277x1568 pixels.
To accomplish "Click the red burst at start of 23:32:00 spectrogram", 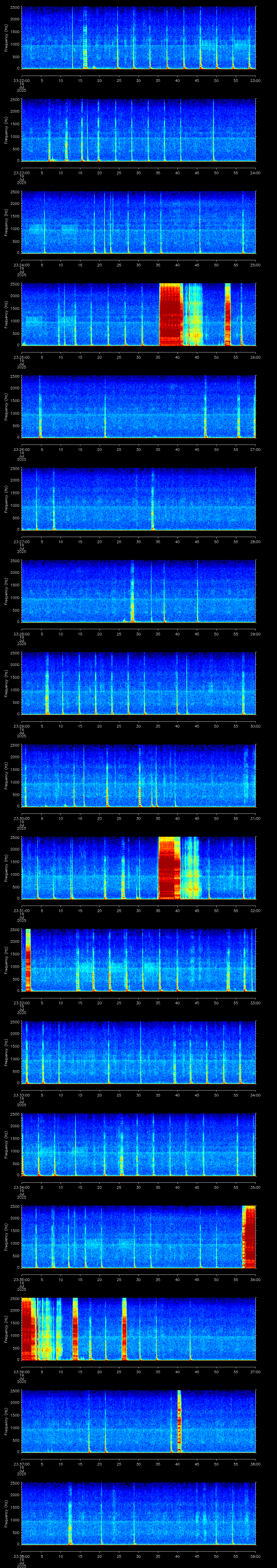I will (28, 960).
